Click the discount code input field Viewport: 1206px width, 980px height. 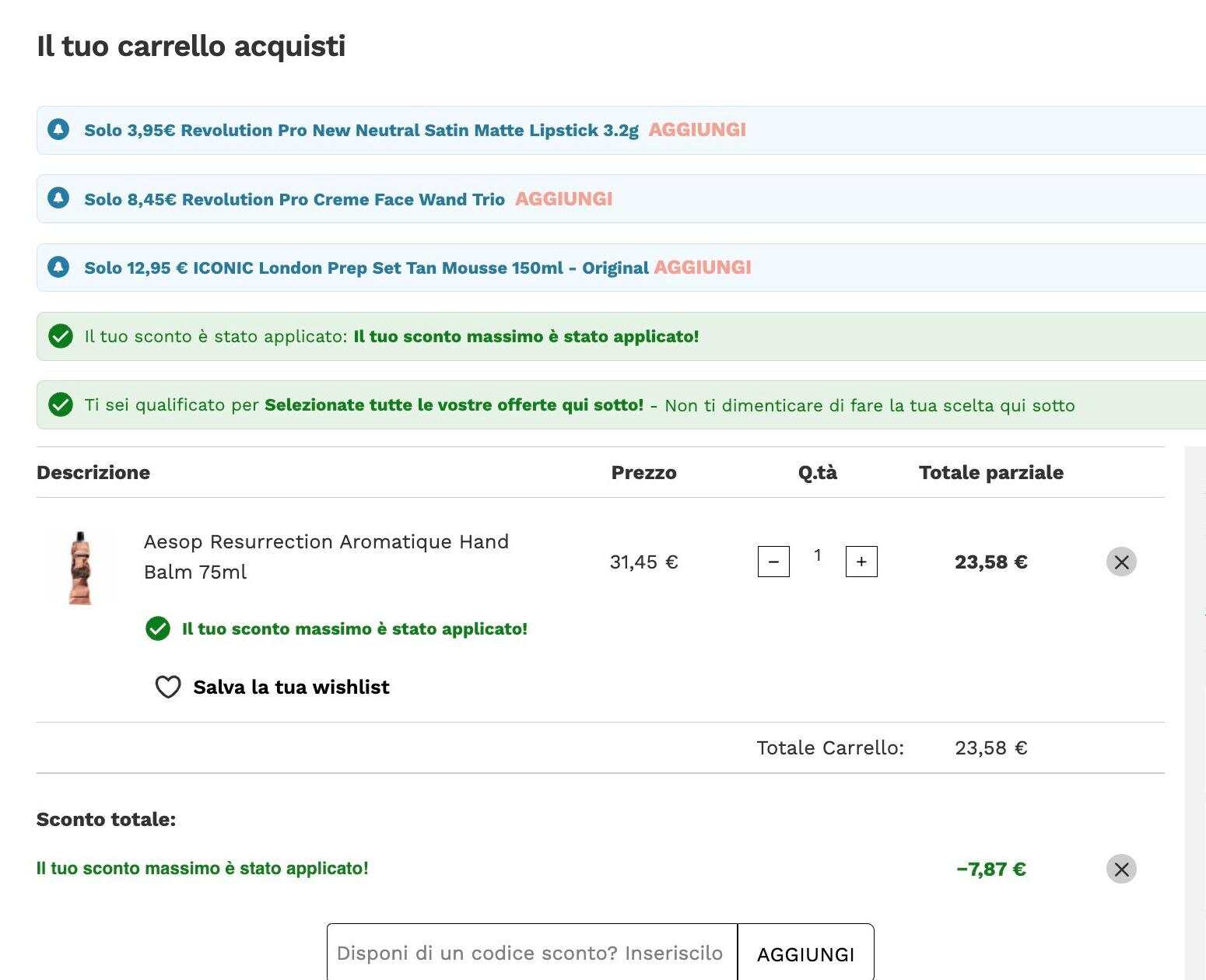pyautogui.click(x=532, y=953)
